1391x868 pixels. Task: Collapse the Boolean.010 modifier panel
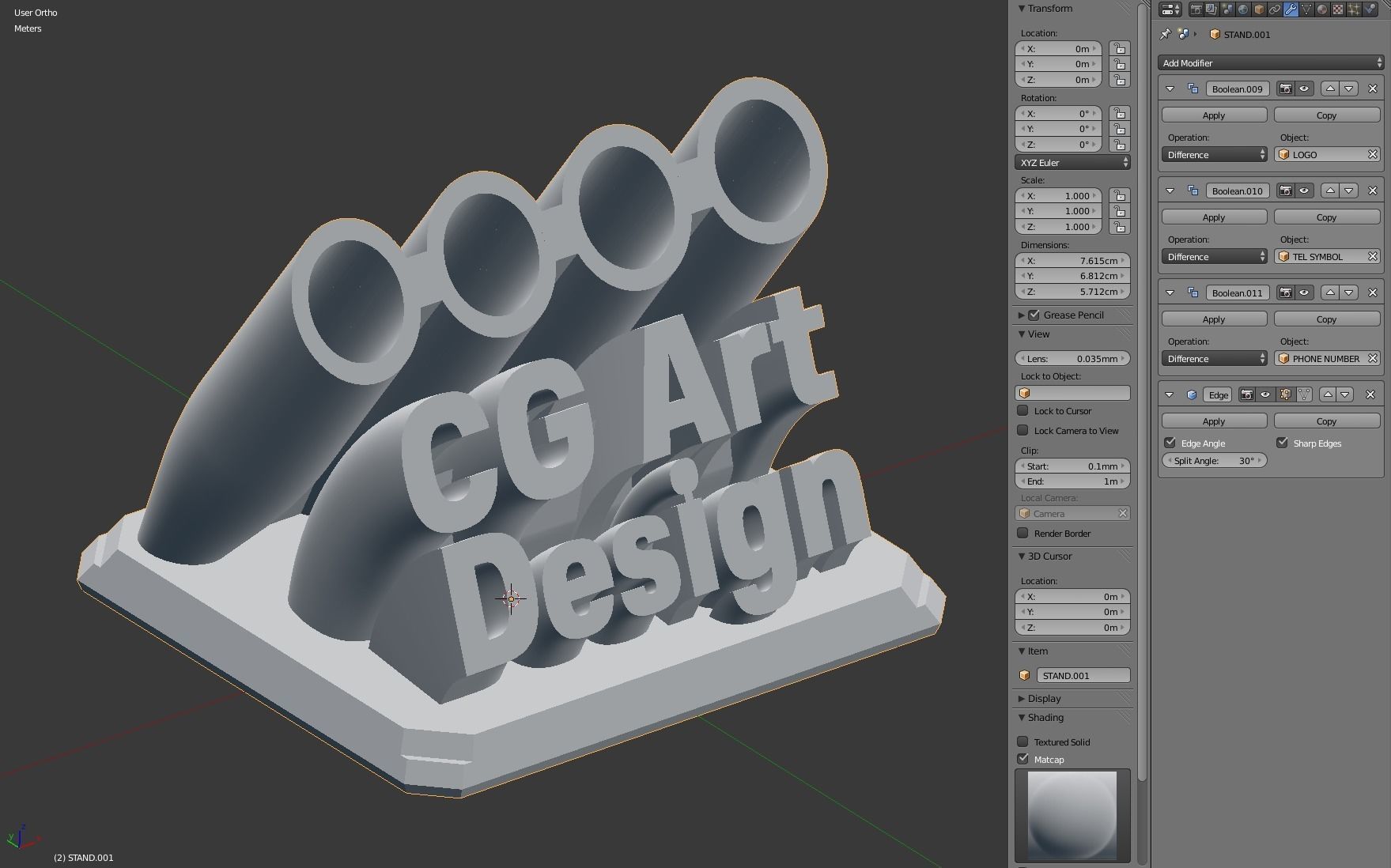coord(1170,190)
